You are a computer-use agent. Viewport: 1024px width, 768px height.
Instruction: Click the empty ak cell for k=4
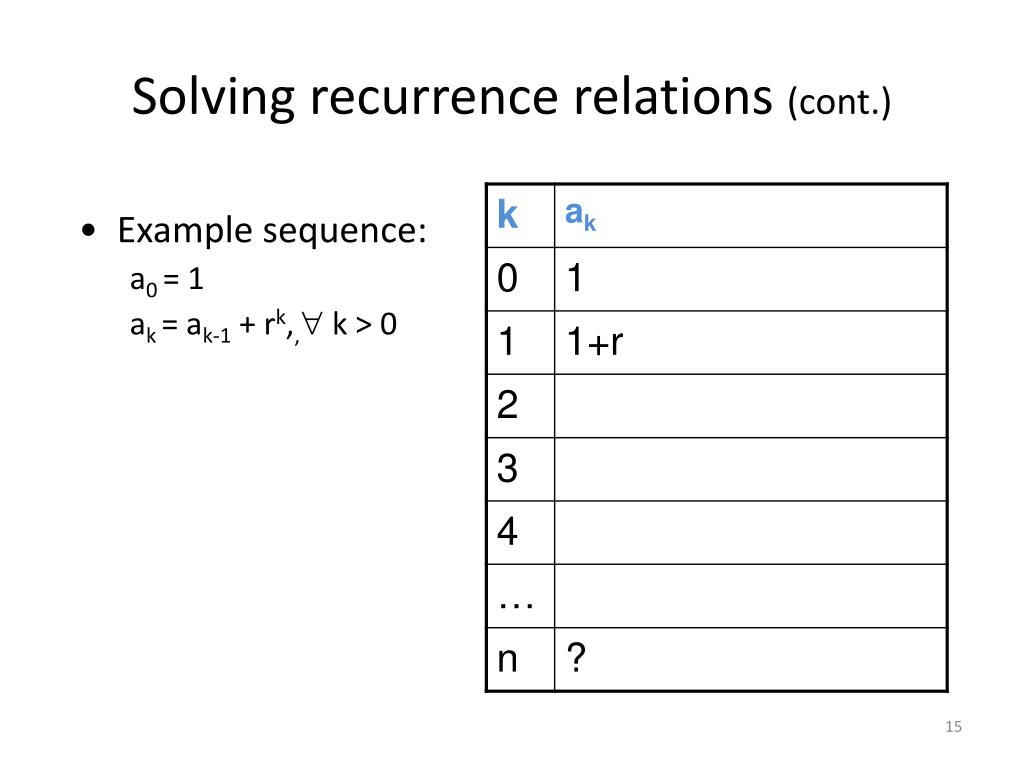click(x=750, y=532)
